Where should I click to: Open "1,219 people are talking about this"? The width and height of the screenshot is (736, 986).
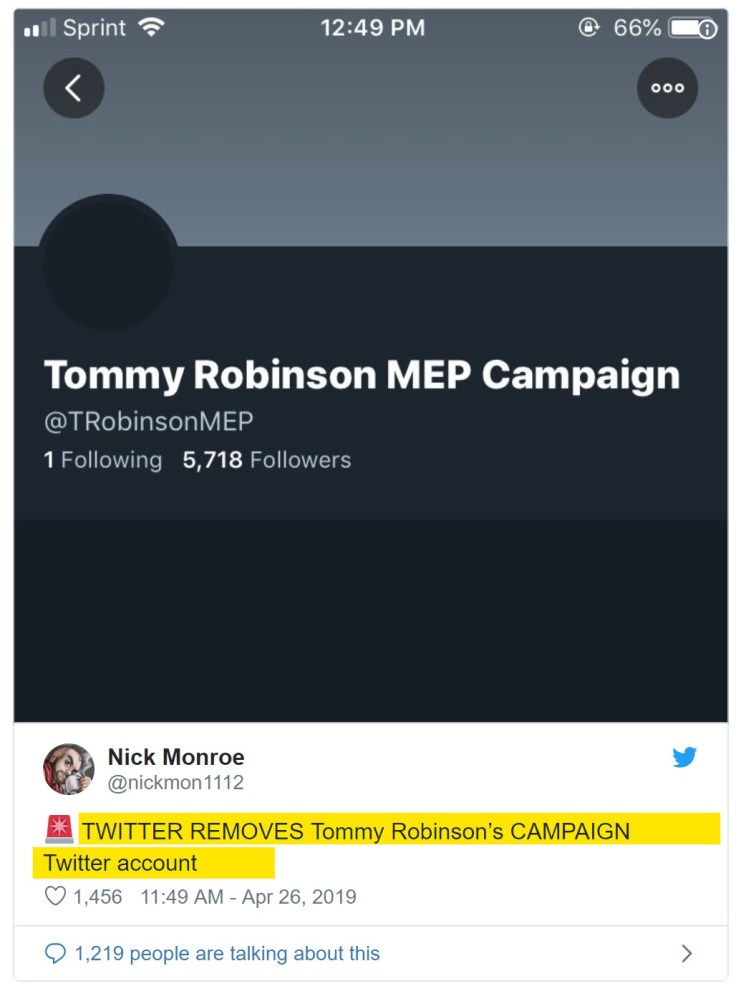coord(227,953)
